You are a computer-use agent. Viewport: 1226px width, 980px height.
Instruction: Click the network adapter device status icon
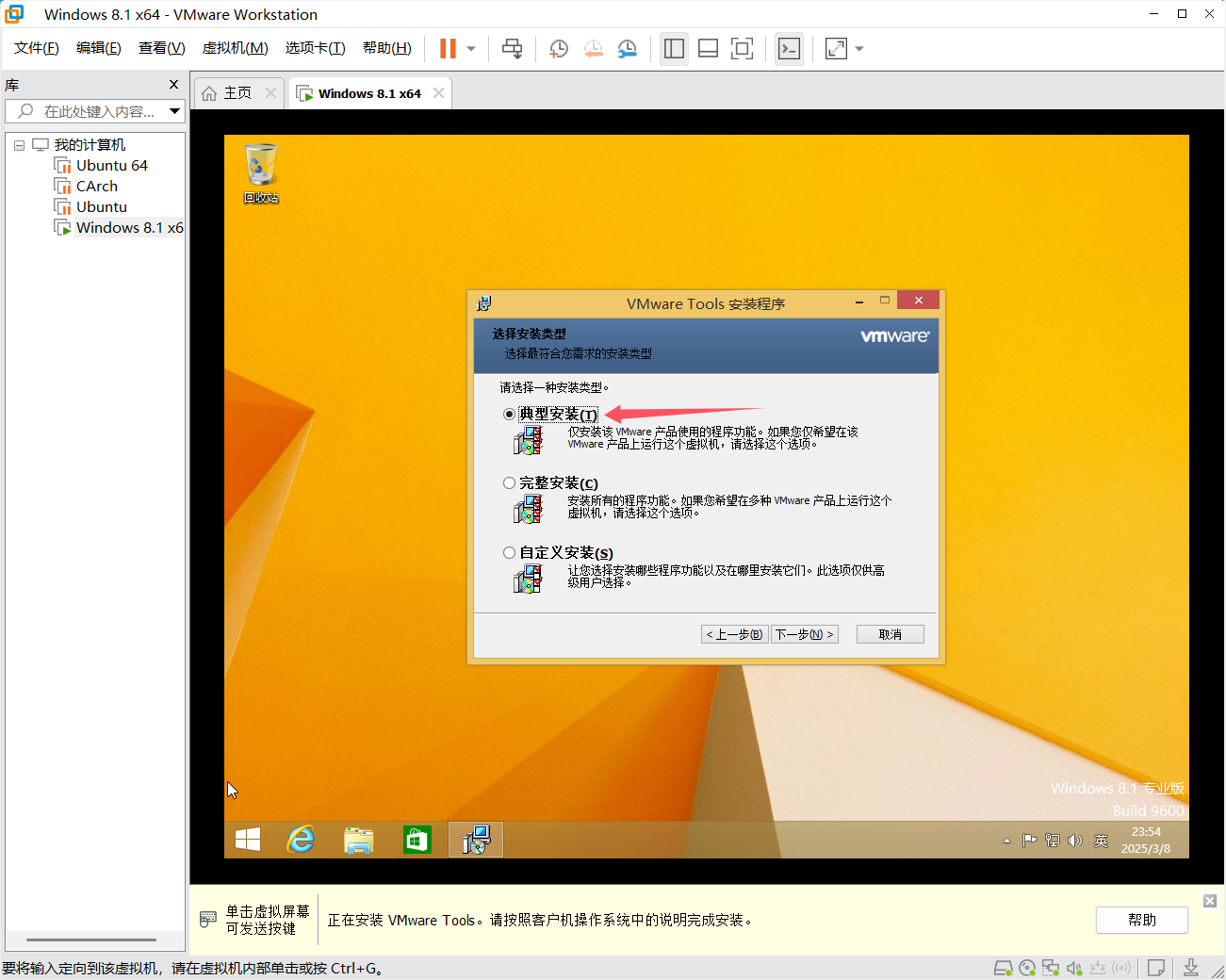click(1051, 968)
